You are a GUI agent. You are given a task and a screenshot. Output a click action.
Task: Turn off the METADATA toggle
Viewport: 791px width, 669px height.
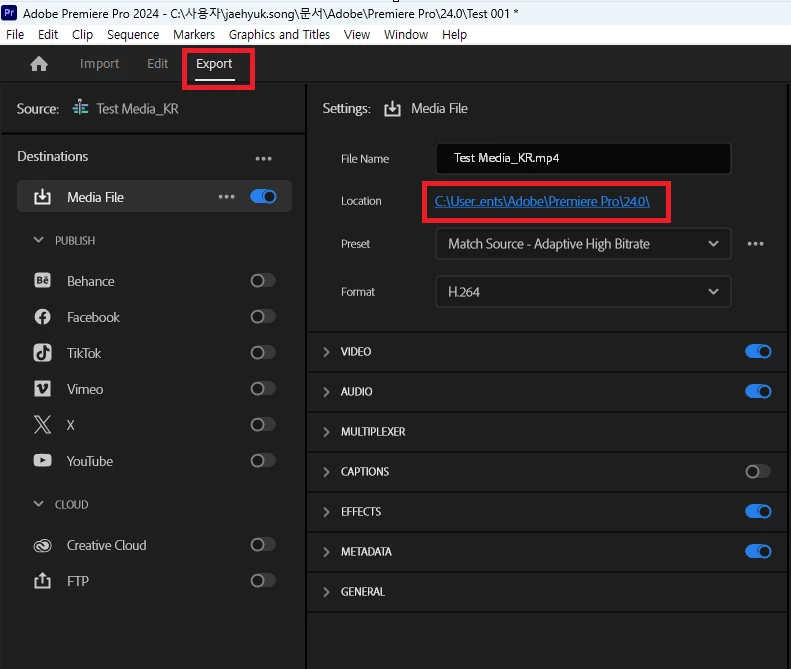(x=758, y=551)
